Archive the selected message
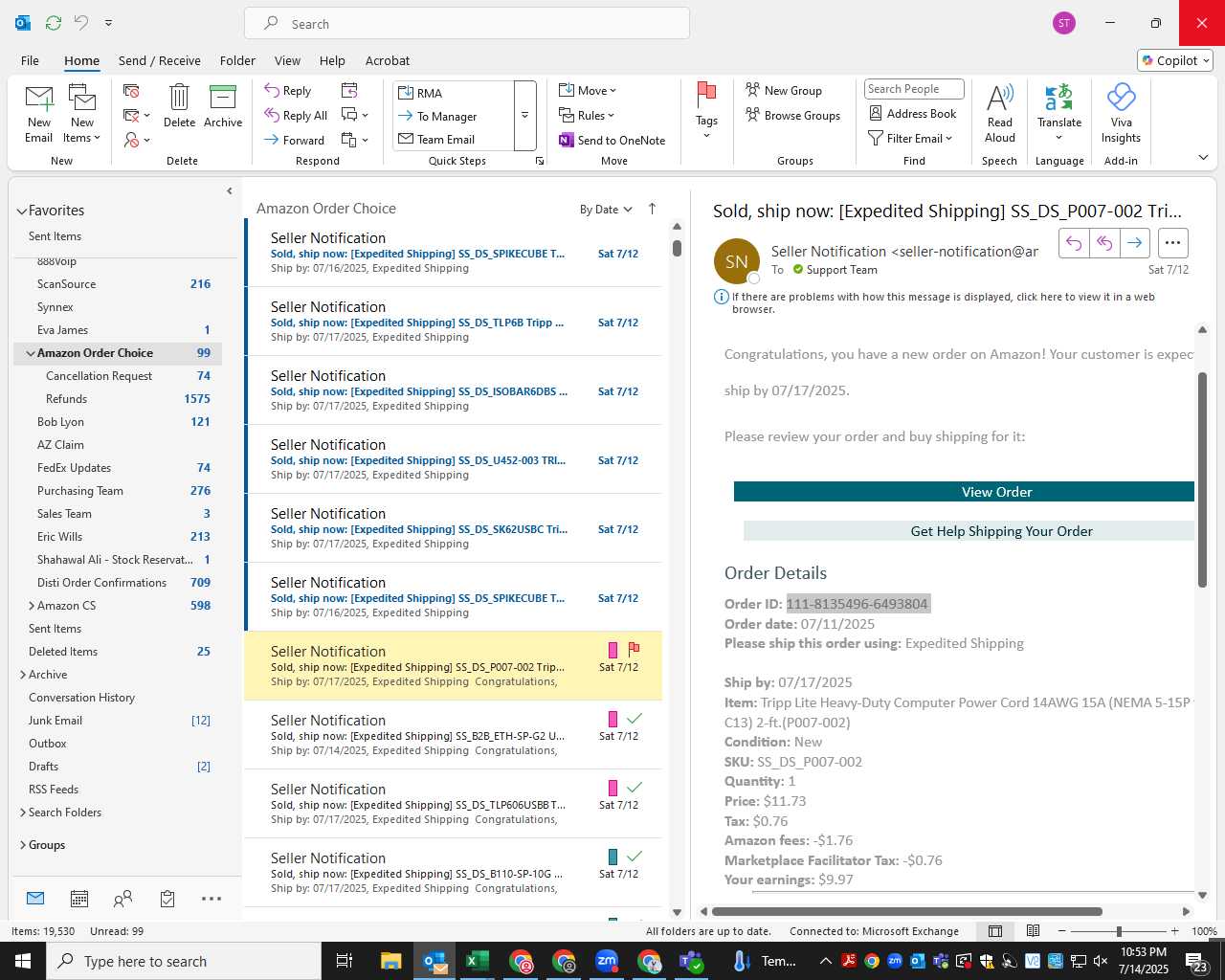The height and width of the screenshot is (980, 1225). click(x=223, y=106)
